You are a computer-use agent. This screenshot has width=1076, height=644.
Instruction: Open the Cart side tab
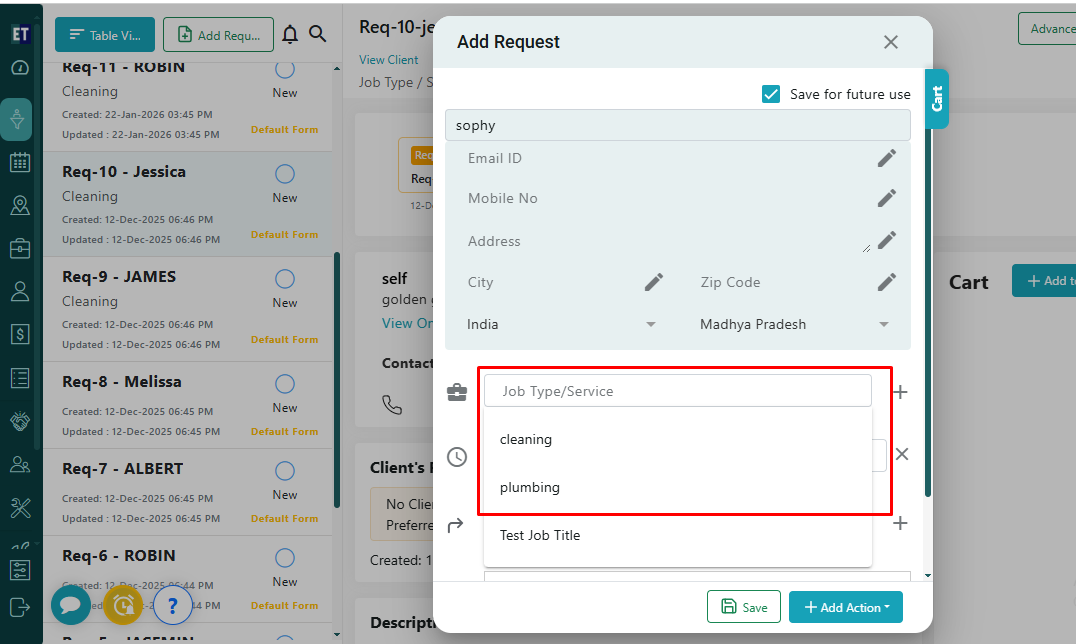[937, 99]
